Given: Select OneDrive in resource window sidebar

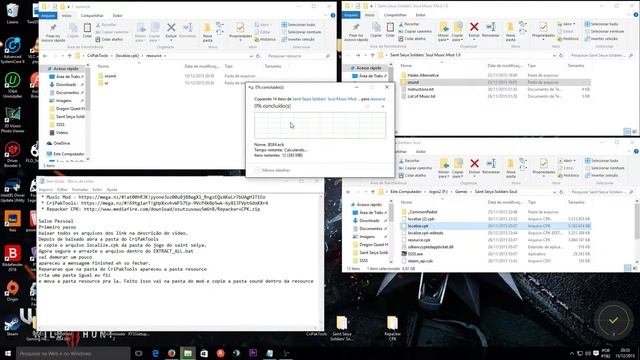Looking at the screenshot, I should (x=59, y=144).
